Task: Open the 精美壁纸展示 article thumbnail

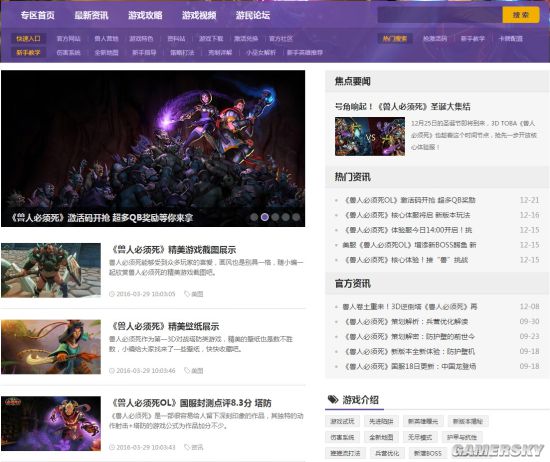Action: coord(51,347)
